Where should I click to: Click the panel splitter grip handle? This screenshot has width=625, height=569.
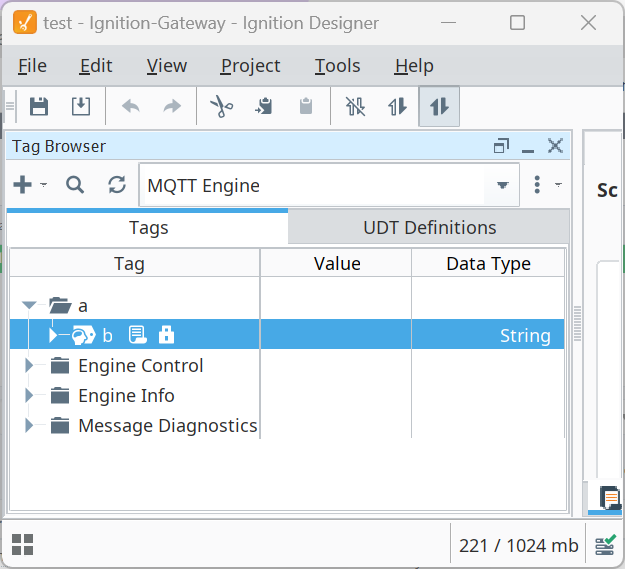pos(577,323)
